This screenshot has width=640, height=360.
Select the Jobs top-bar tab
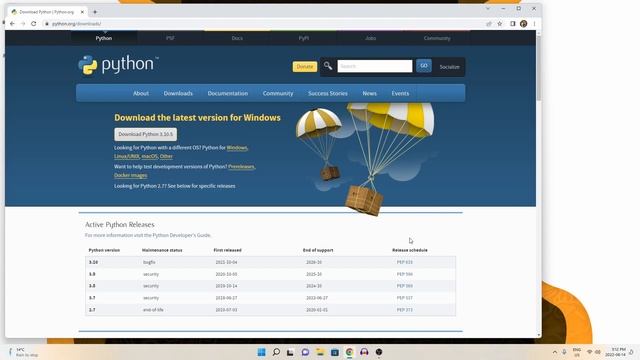click(x=371, y=38)
